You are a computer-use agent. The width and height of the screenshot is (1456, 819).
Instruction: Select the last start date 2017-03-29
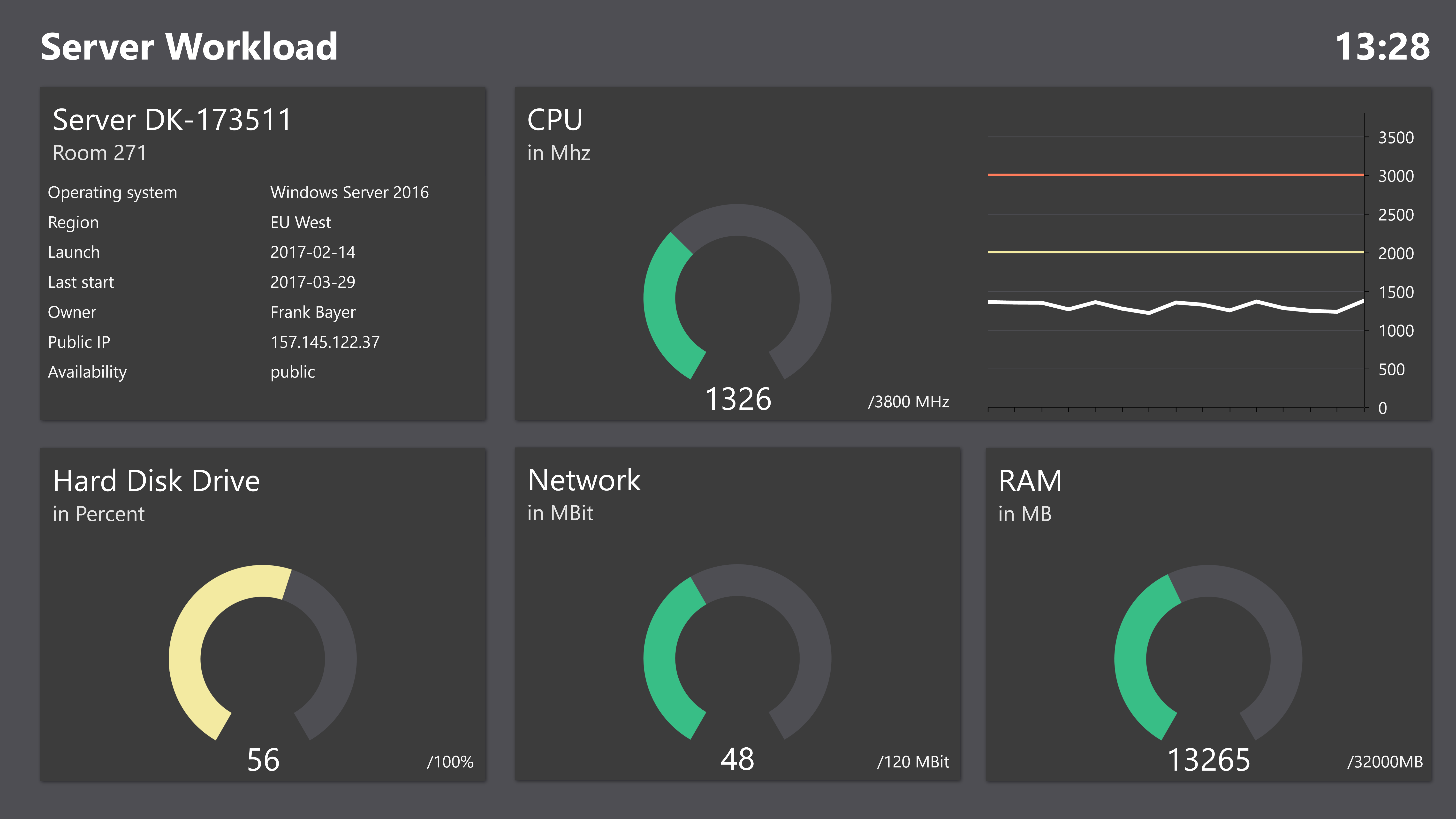click(312, 282)
